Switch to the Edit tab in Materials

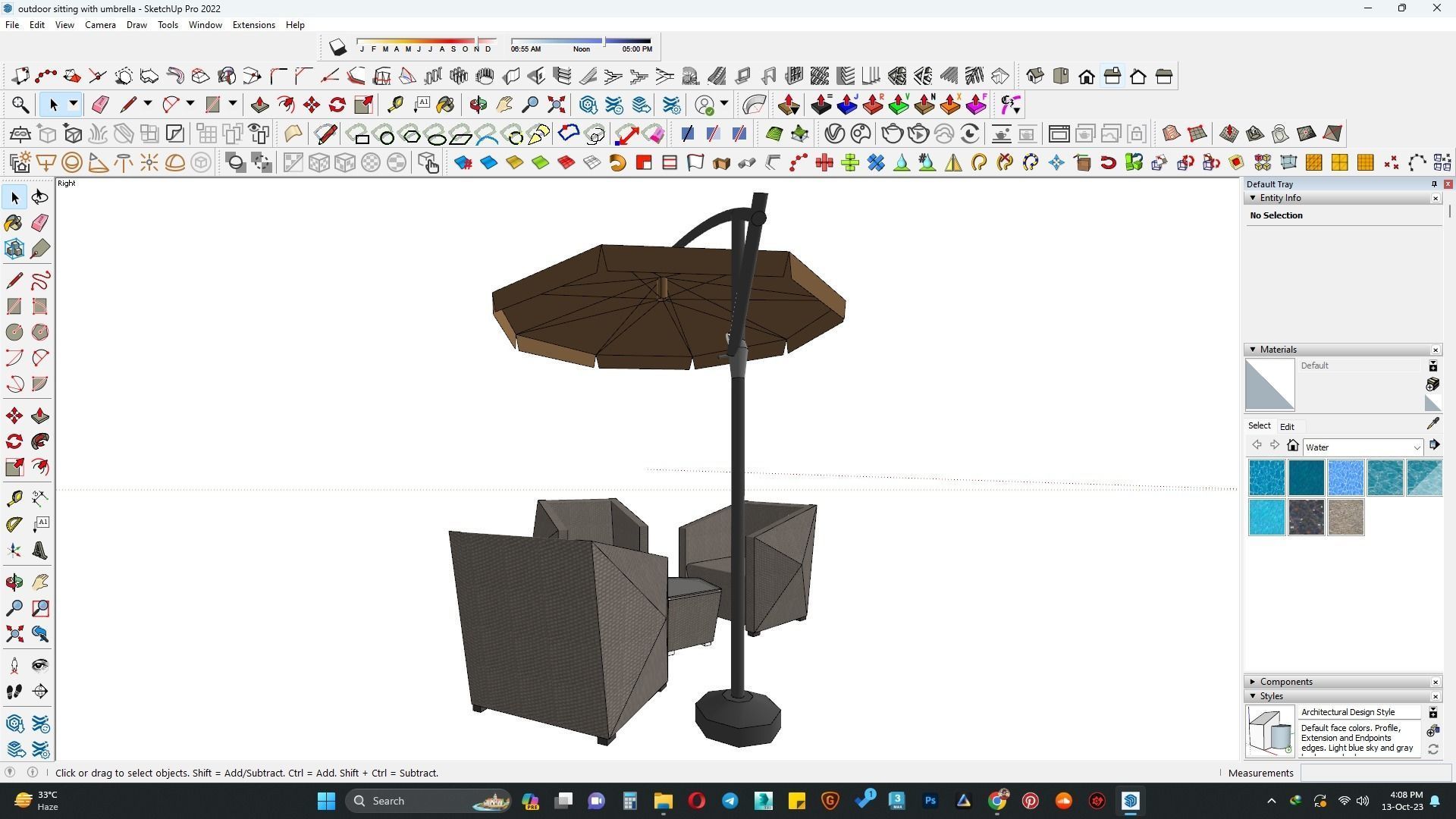(x=1287, y=427)
